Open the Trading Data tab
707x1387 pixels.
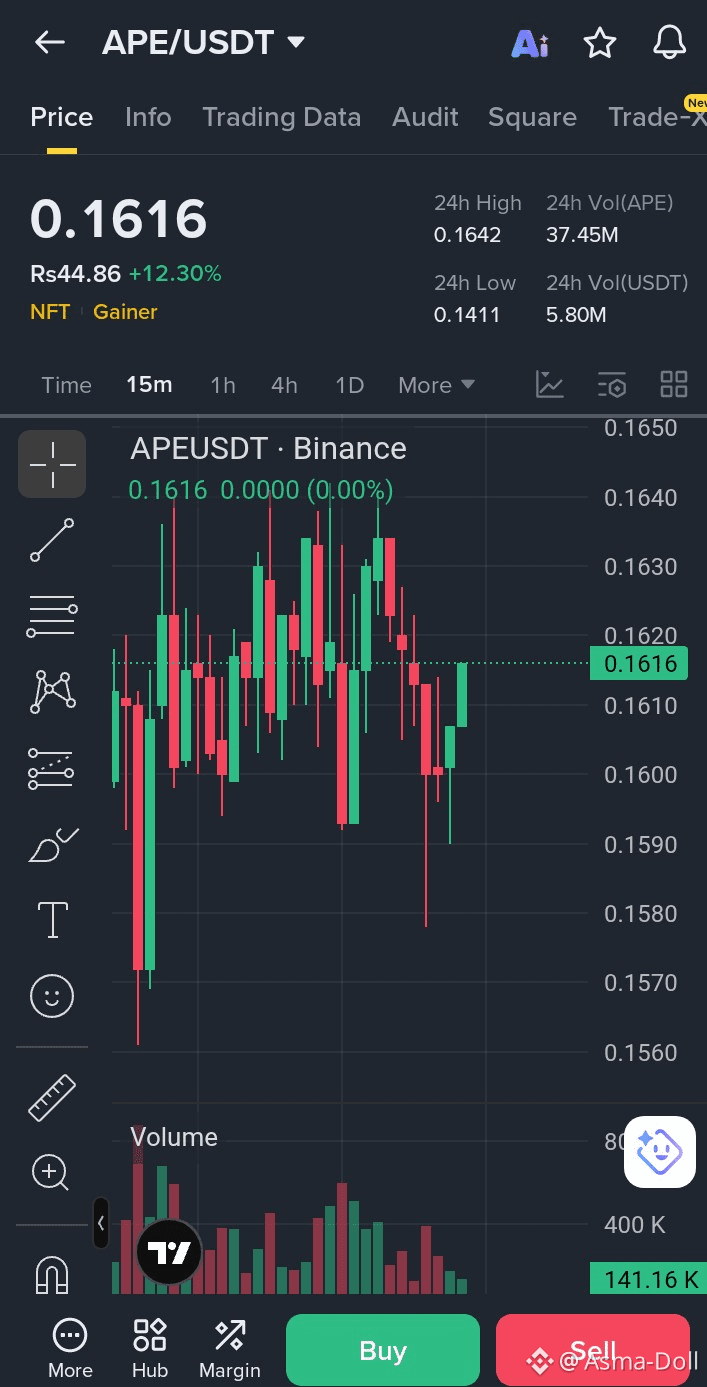click(x=281, y=117)
